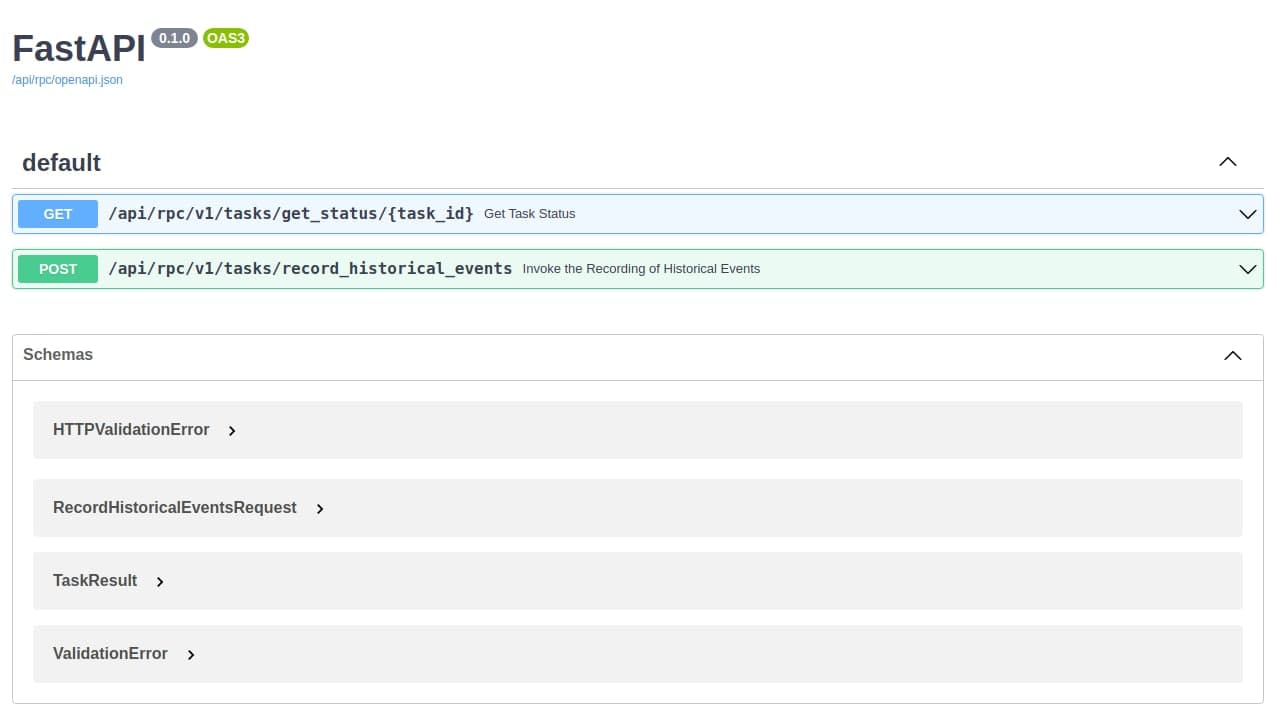Click the OAS3 badge

[225, 38]
